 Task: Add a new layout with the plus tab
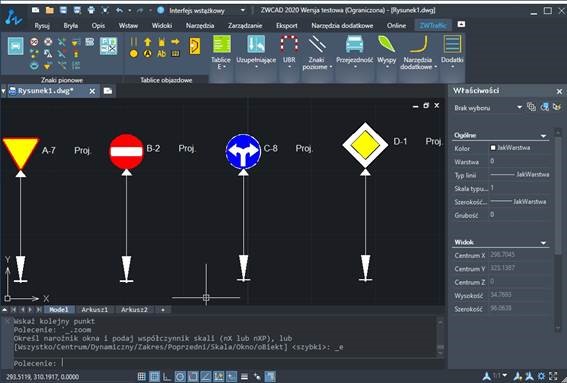(x=163, y=310)
